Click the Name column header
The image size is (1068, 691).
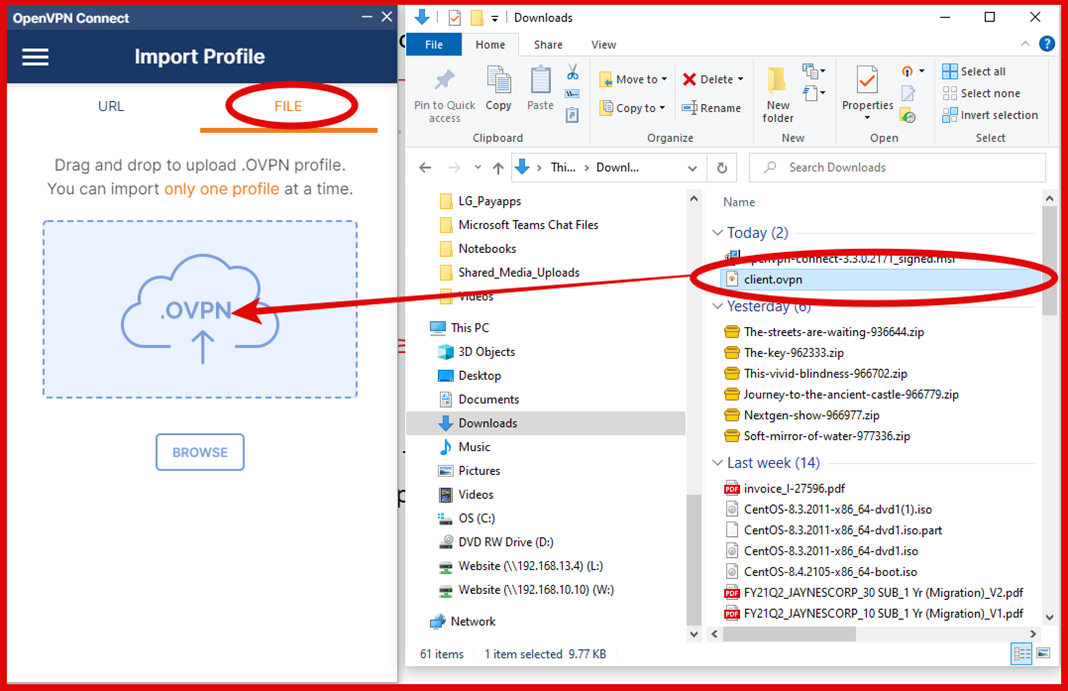tap(739, 202)
